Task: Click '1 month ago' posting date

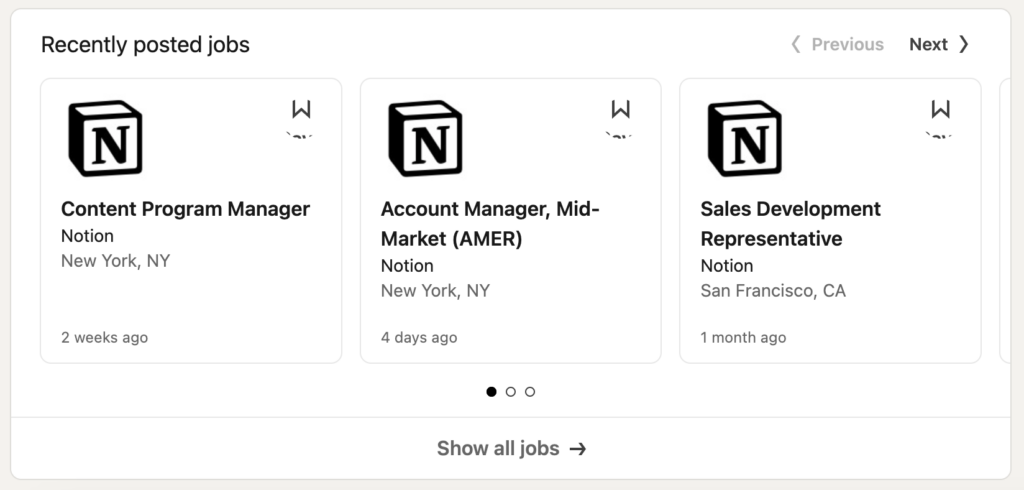Action: pyautogui.click(x=743, y=338)
